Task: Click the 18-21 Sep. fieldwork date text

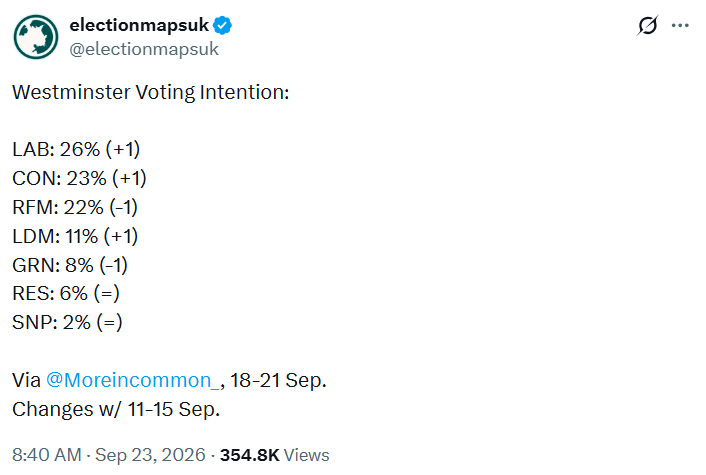Action: [278, 380]
